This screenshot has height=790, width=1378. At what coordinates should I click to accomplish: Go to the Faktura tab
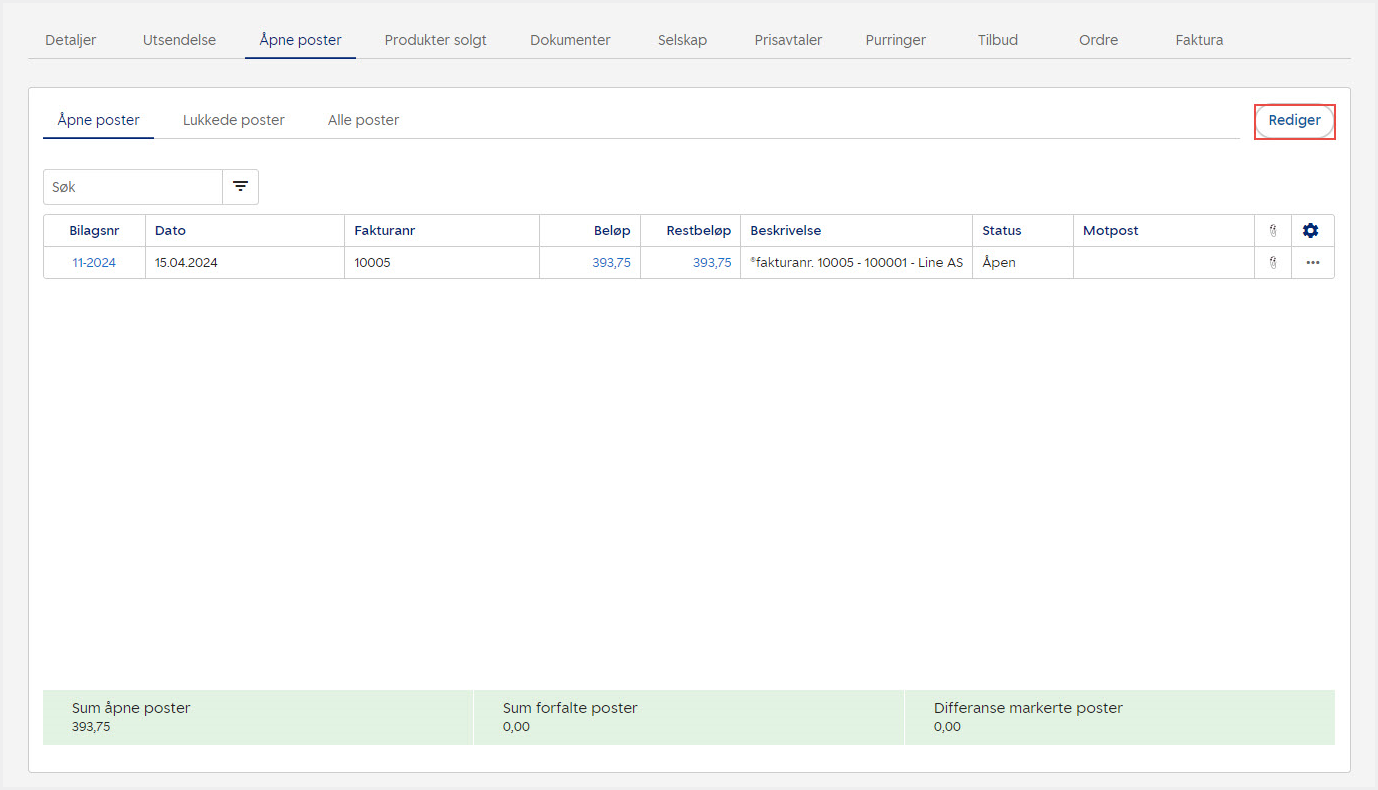click(1199, 40)
